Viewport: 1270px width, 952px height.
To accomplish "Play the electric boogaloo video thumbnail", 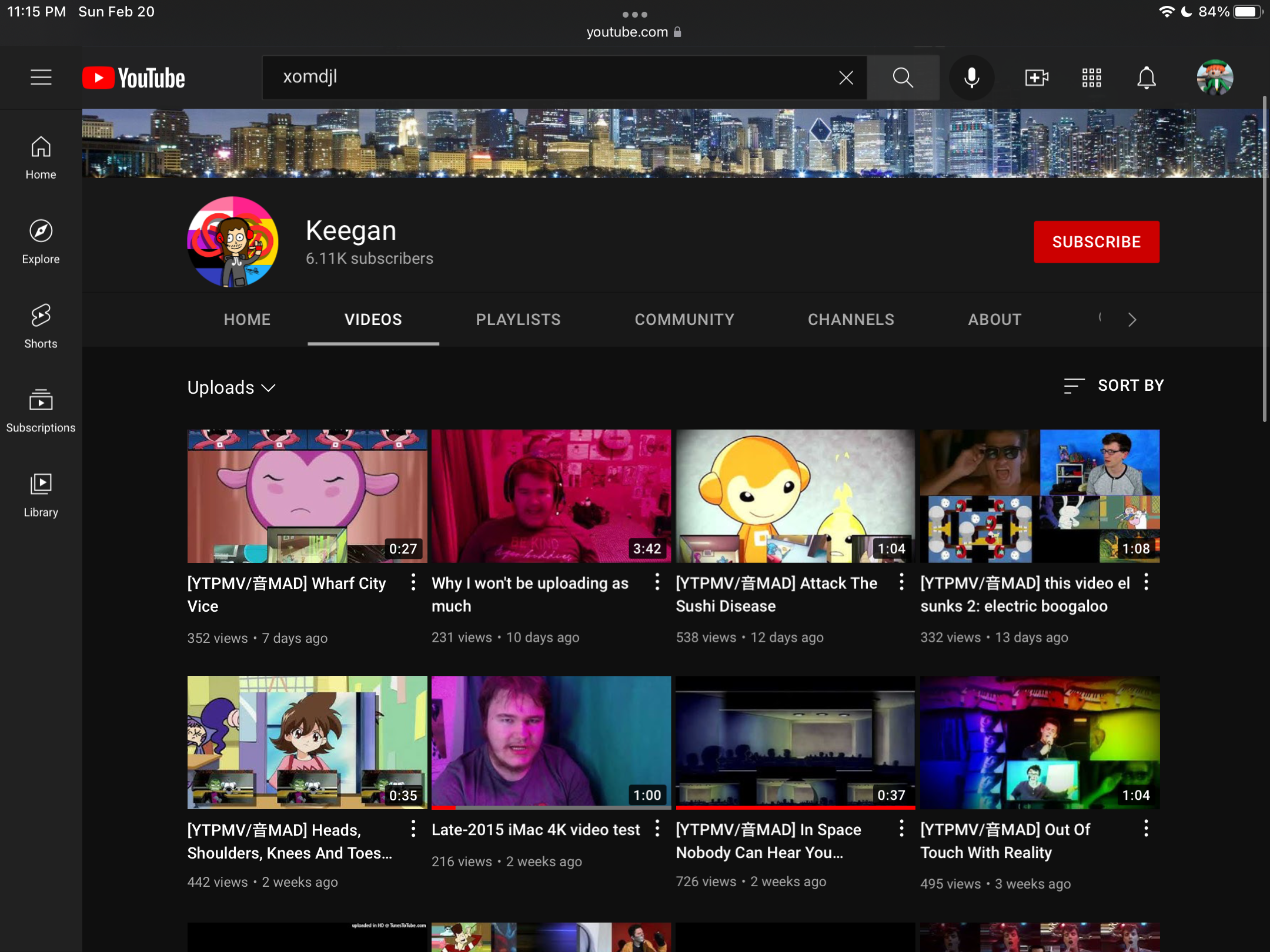I will 1040,496.
